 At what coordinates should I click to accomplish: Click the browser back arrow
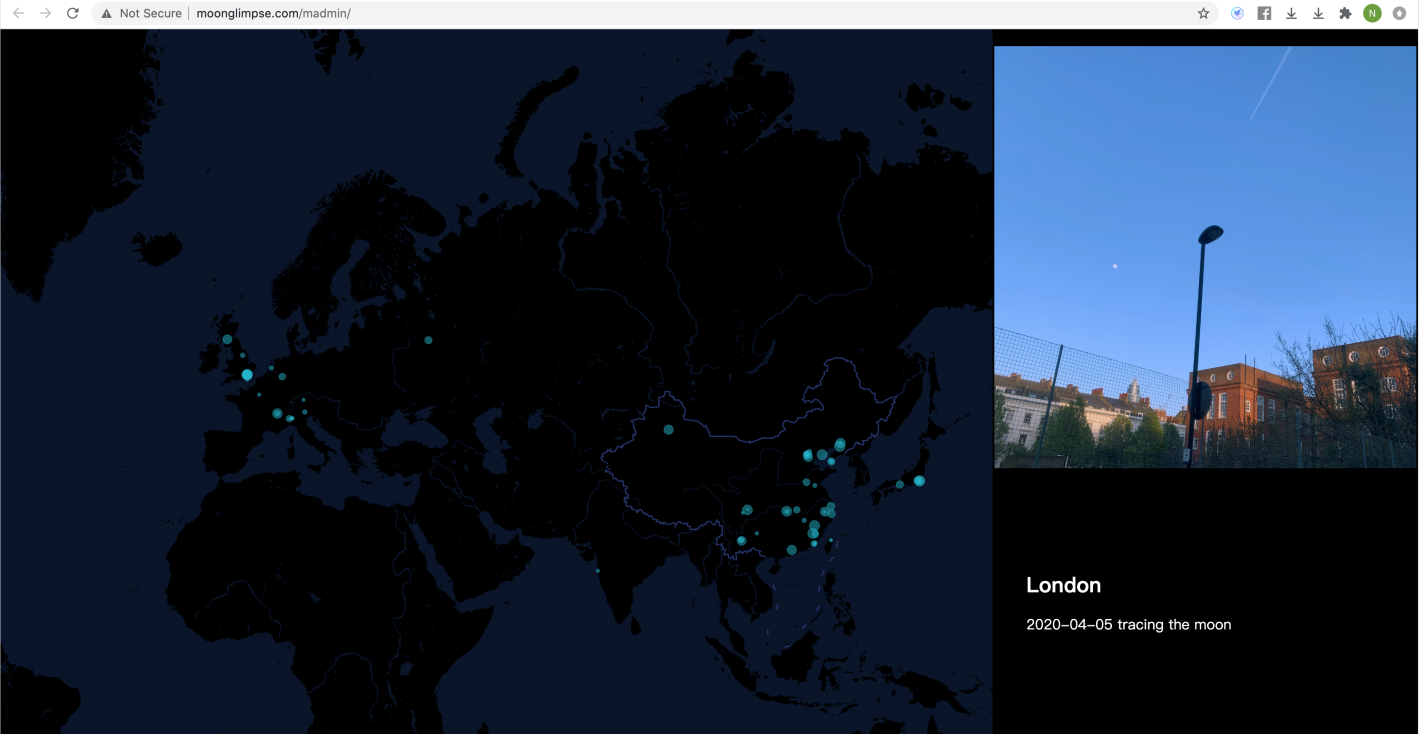(x=18, y=13)
